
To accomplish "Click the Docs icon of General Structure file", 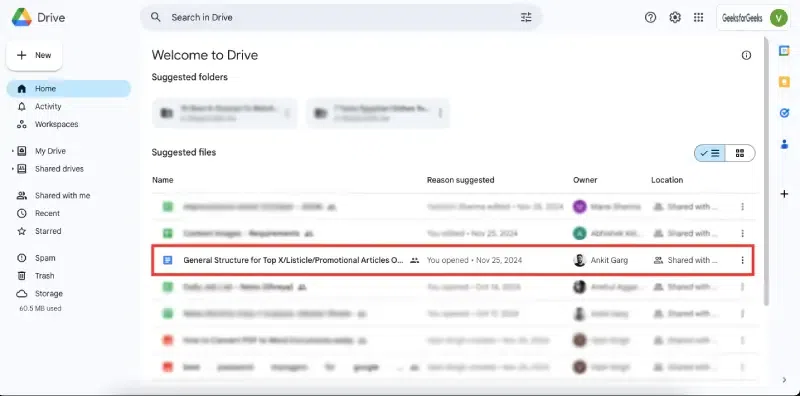I will (167, 260).
